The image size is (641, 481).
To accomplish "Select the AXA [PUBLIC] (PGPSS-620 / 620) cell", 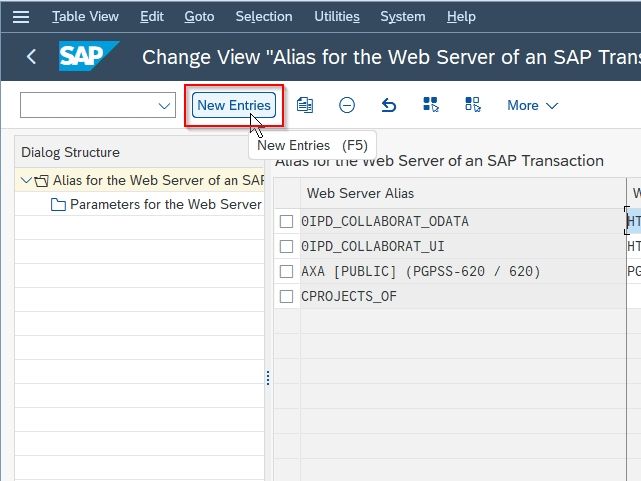I will (462, 271).
